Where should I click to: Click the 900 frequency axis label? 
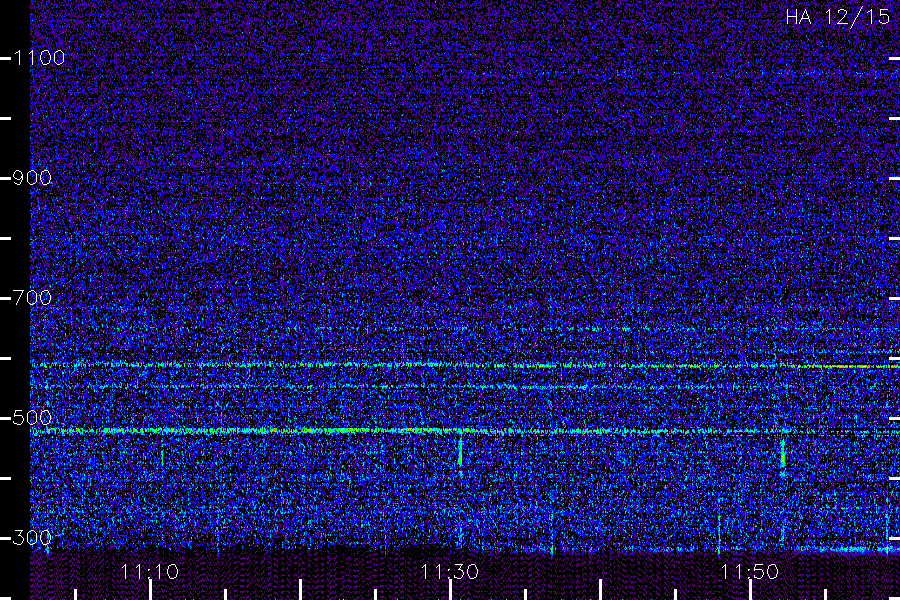tap(32, 177)
